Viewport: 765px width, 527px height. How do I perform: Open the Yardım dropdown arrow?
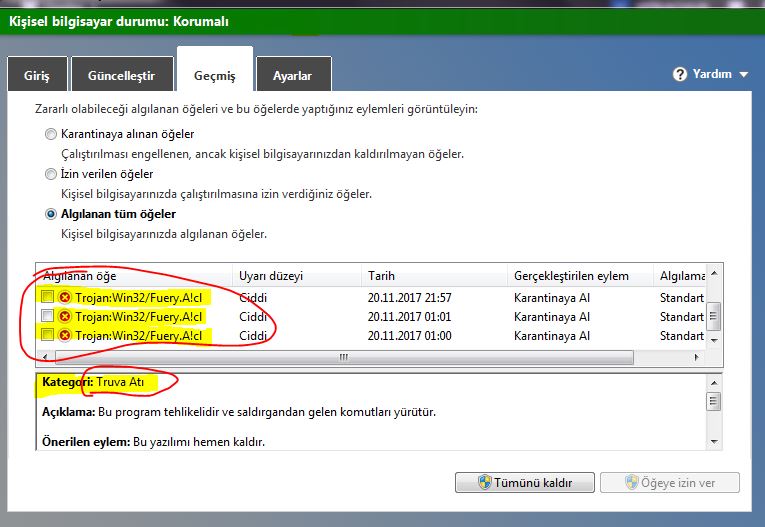[744, 75]
